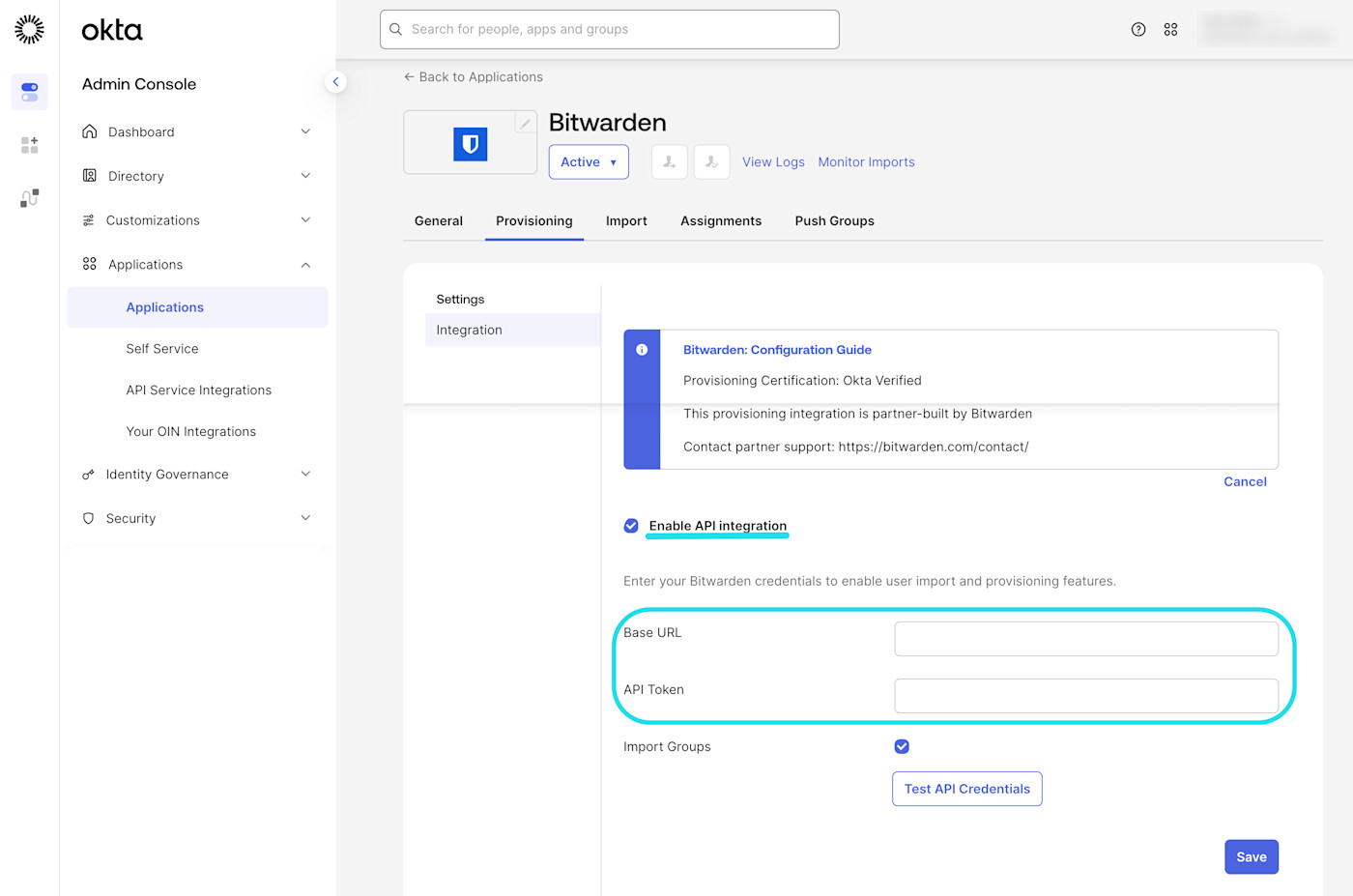
Task: Open Your OIN Integrations in sidebar
Action: point(191,432)
